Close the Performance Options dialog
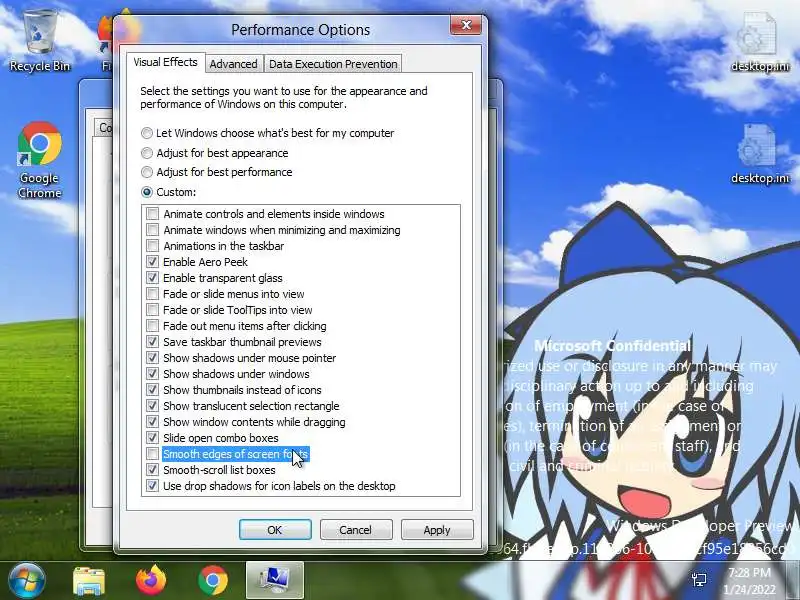800x600 pixels. (466, 25)
